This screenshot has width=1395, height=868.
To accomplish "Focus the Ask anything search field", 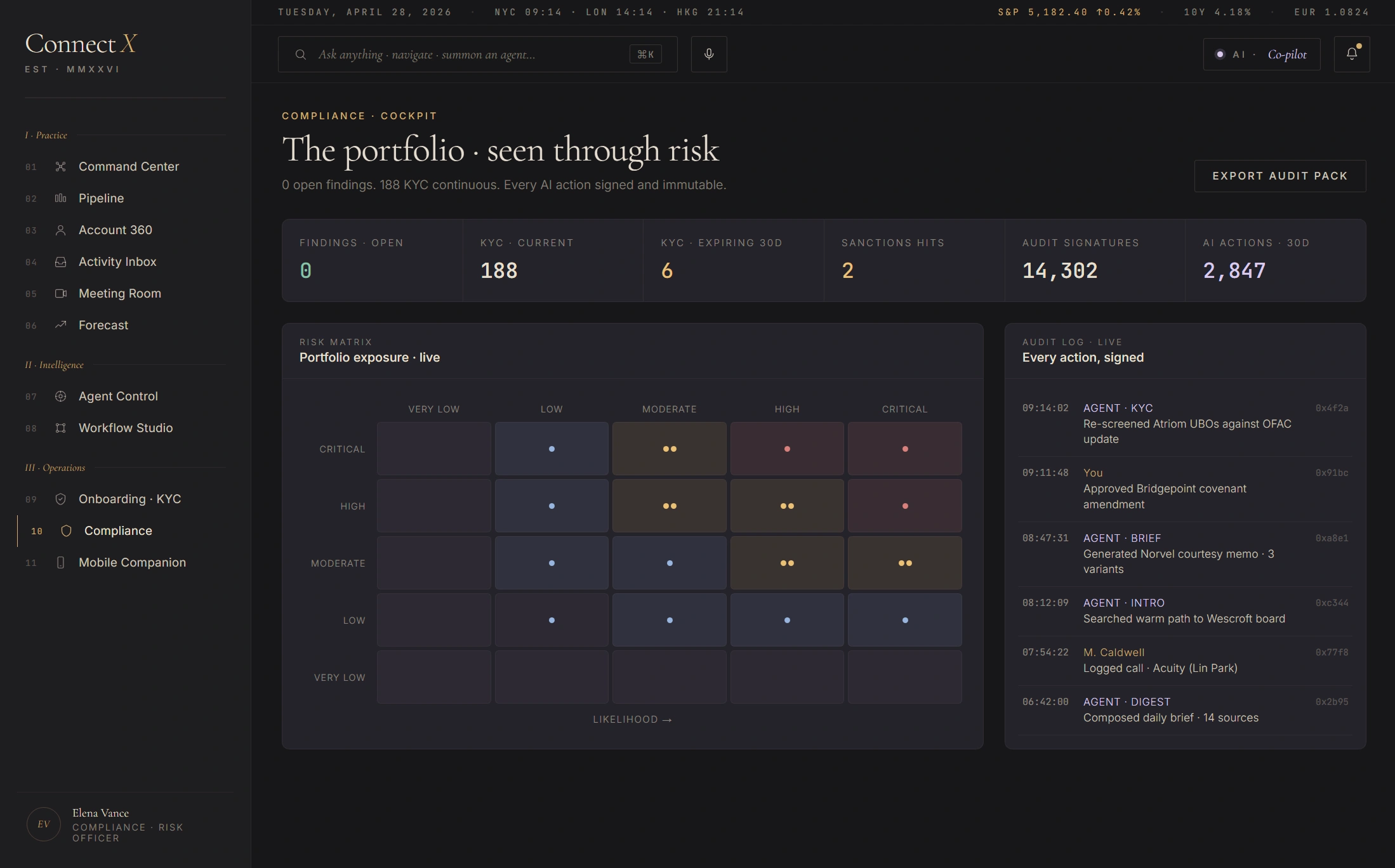I will (476, 54).
